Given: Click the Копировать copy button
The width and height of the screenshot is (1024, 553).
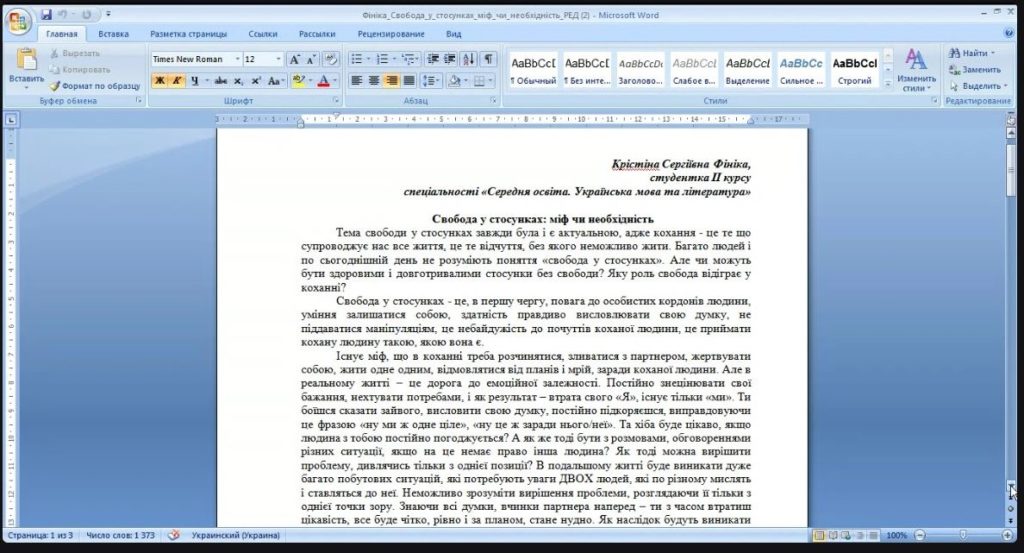Looking at the screenshot, I should [x=80, y=69].
